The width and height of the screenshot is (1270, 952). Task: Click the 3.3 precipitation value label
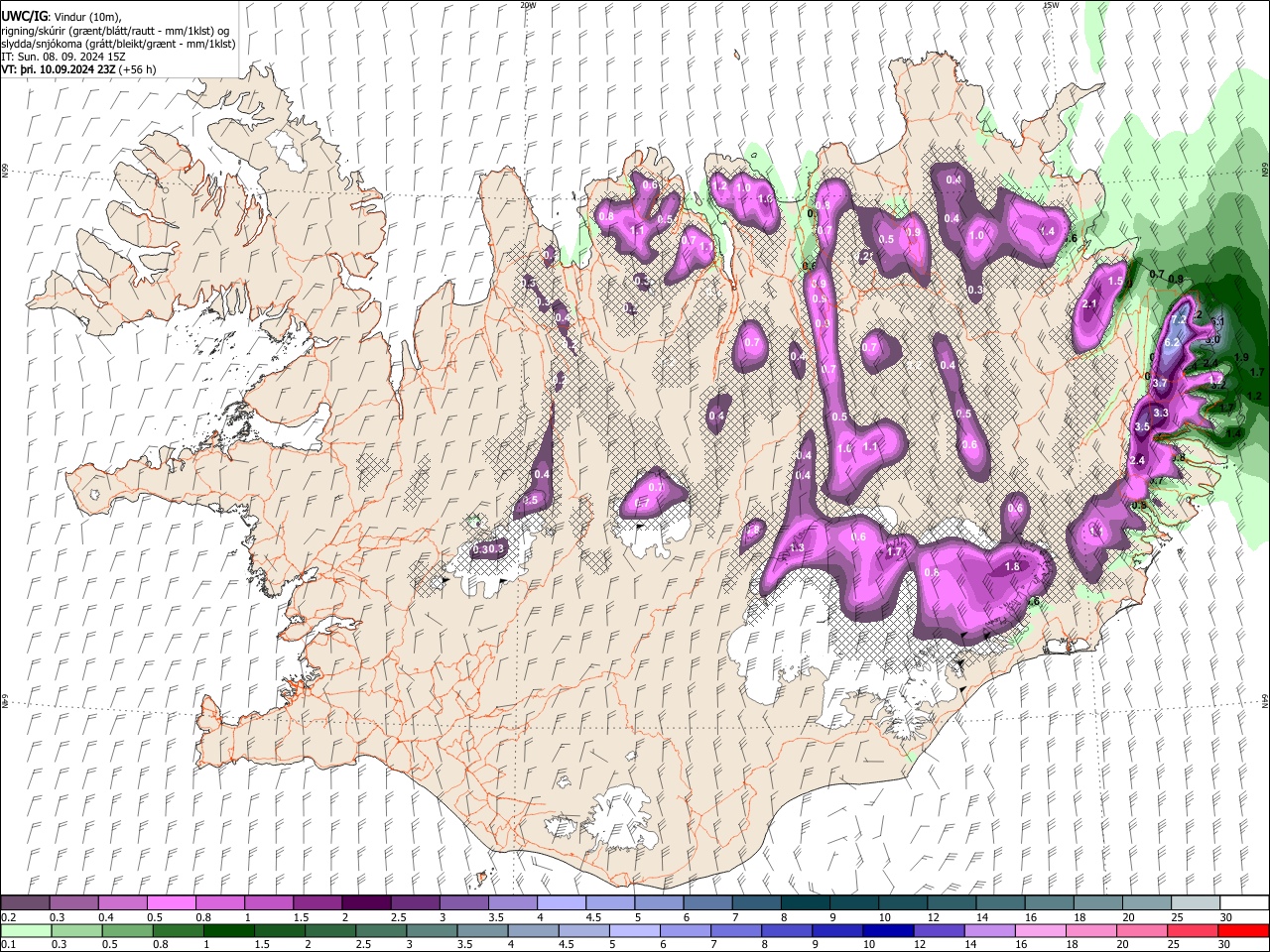(1161, 414)
